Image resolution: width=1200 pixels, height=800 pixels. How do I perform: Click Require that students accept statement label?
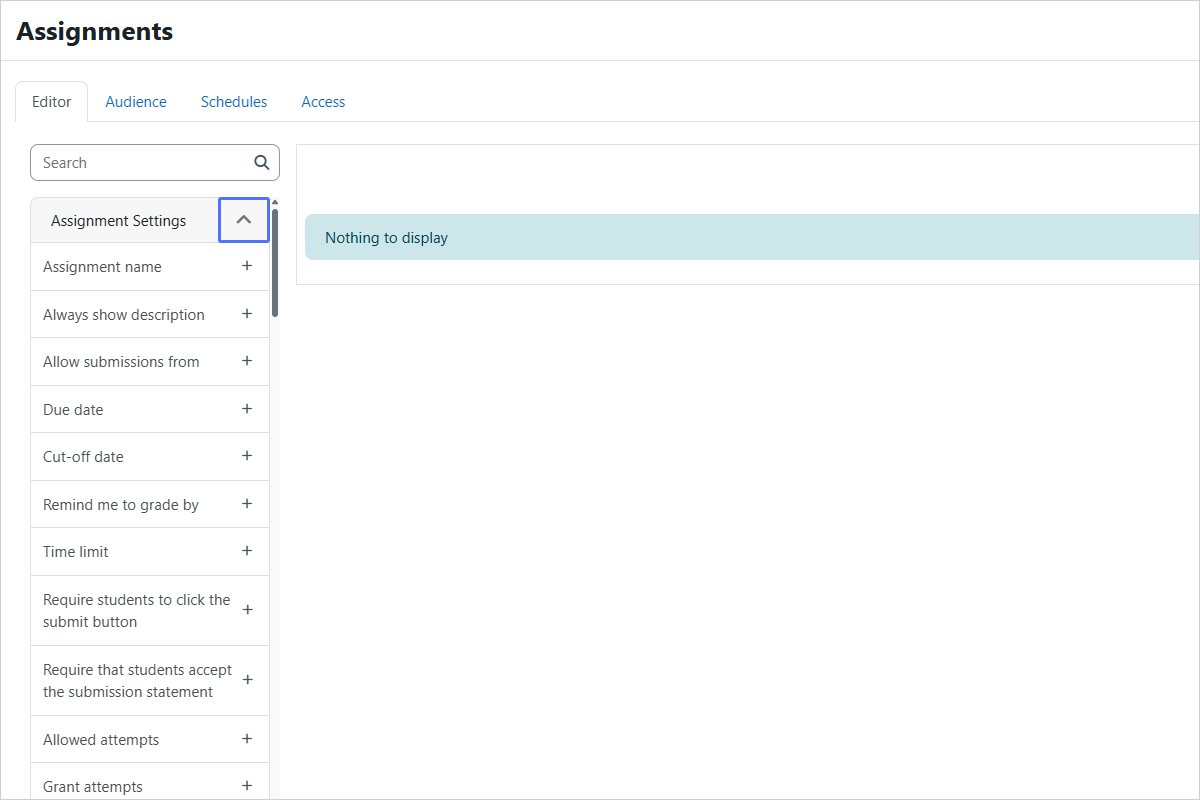click(137, 681)
